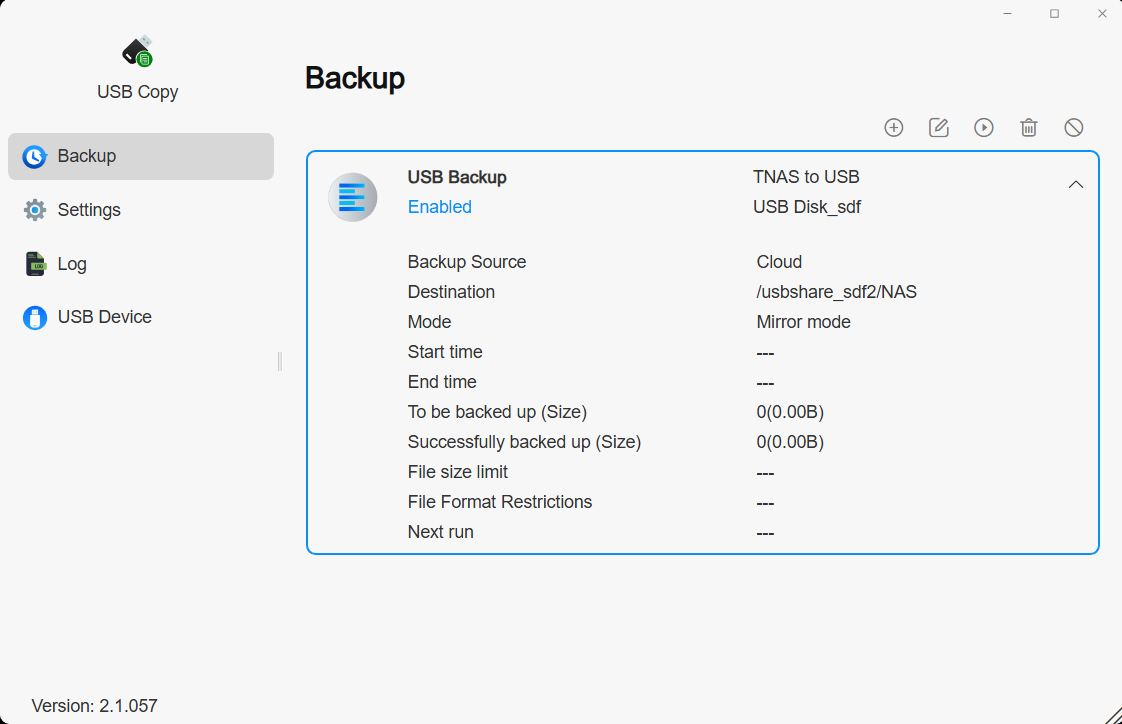Click the sidebar divider handle
This screenshot has width=1122, height=724.
(x=280, y=361)
